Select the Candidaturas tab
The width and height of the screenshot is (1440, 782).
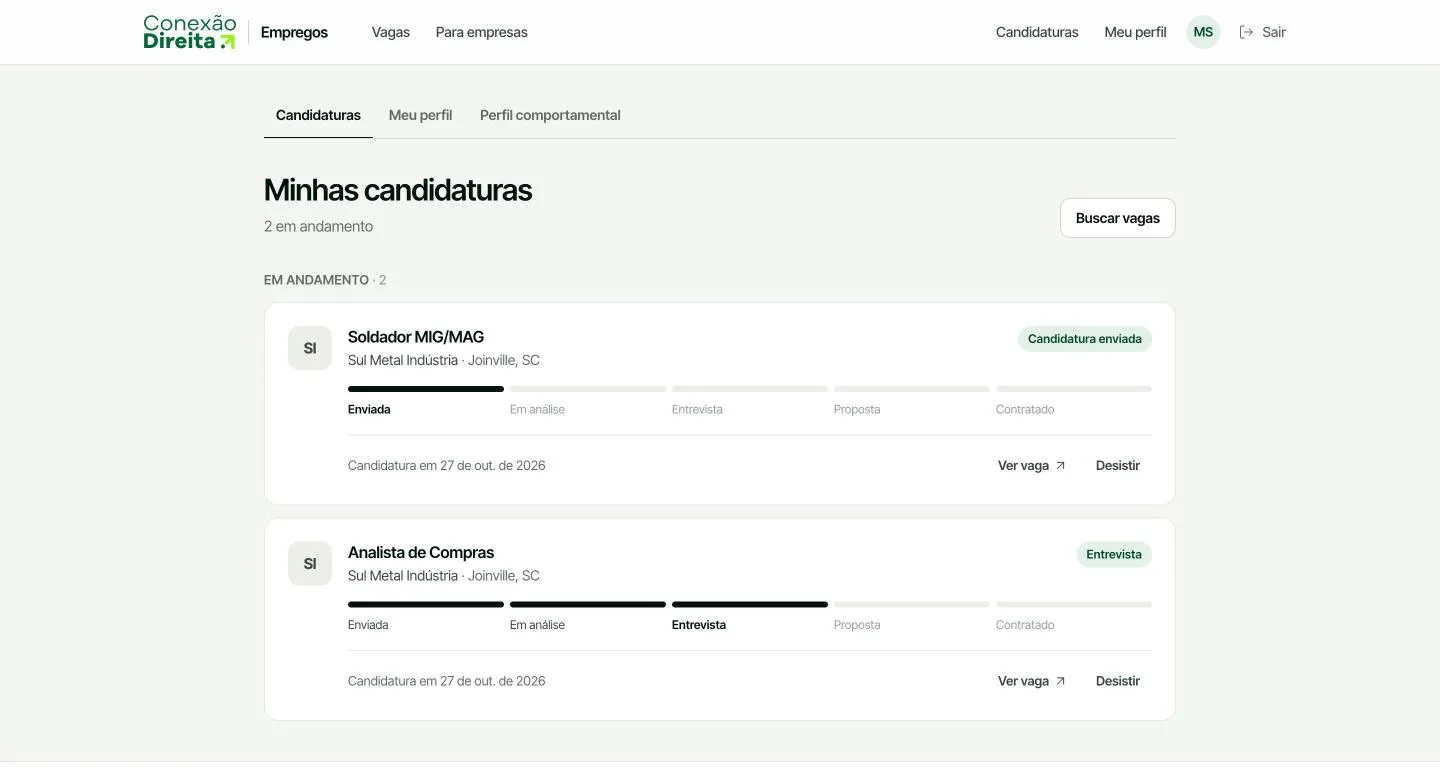(318, 115)
